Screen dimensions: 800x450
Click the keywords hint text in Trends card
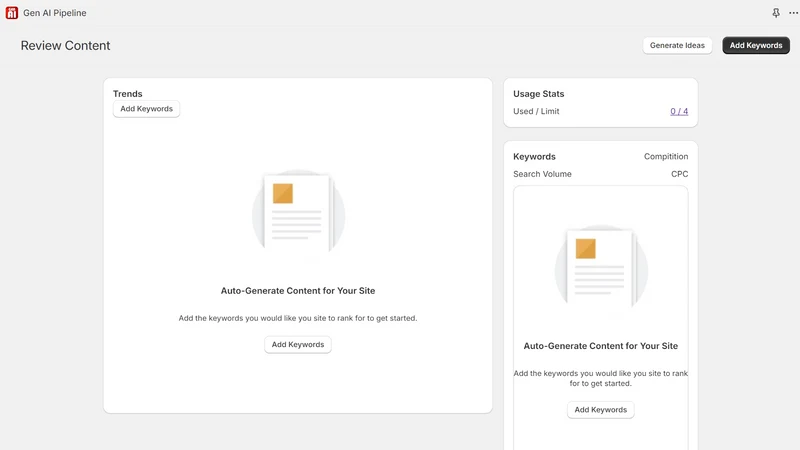click(298, 318)
